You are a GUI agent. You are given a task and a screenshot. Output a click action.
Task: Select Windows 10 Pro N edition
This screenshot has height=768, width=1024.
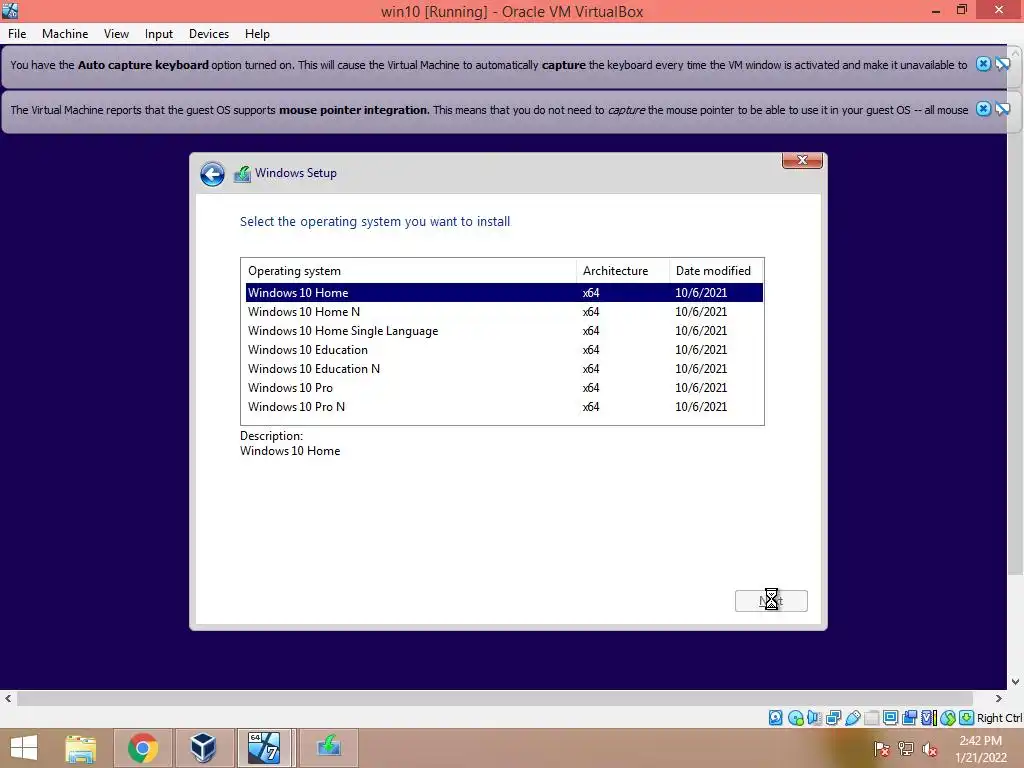504,406
